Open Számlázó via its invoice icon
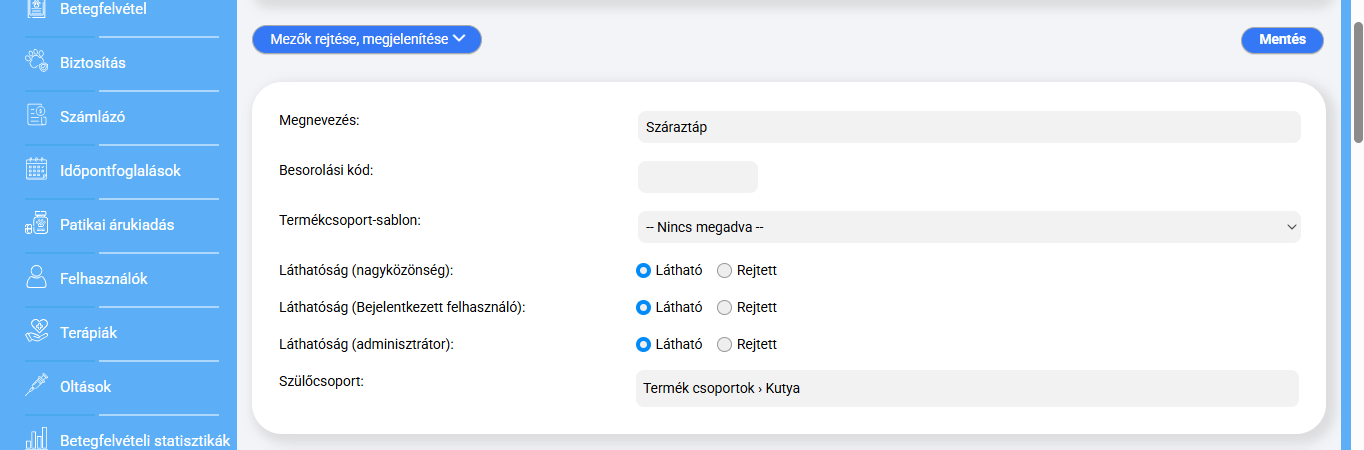1364x450 pixels. coord(37,116)
